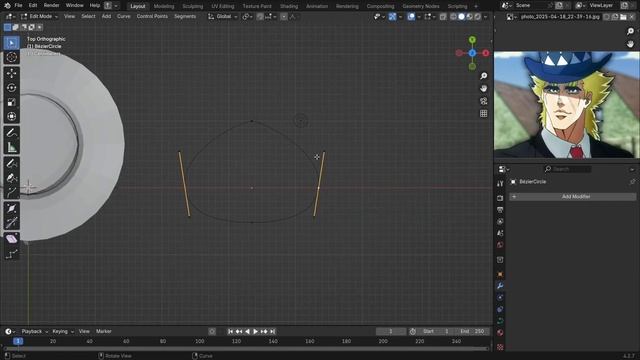Select the Extrude tool

[x=11, y=192]
